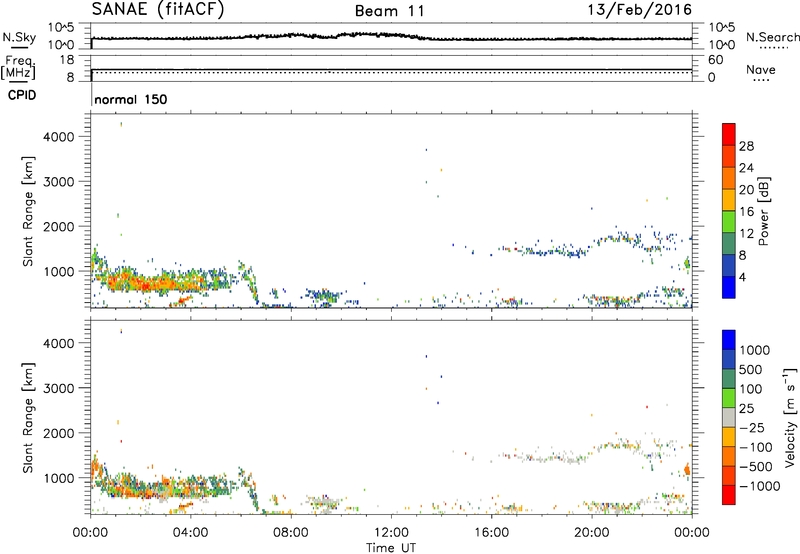Click the frequency axis '18' tick label
The image size is (800, 554).
(66, 60)
